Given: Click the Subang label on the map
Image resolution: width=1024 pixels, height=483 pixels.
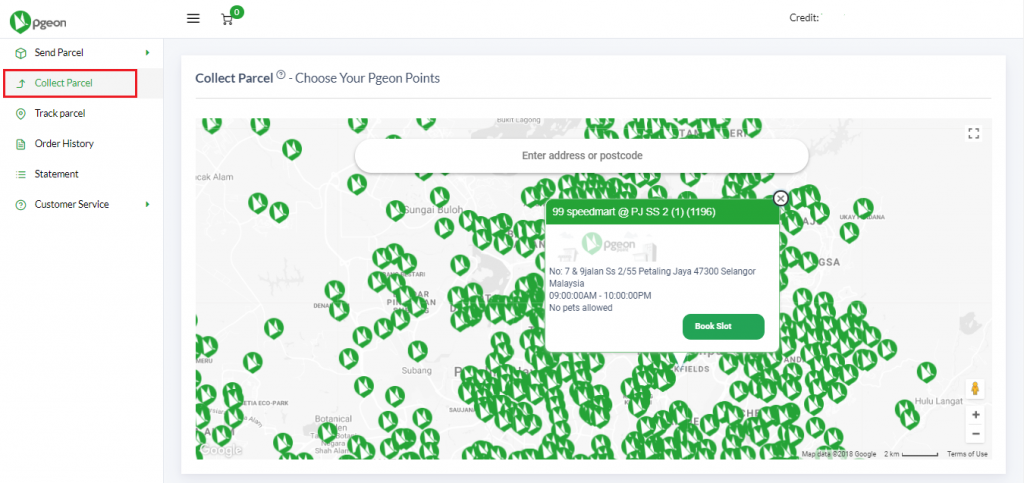Looking at the screenshot, I should click(x=415, y=371).
